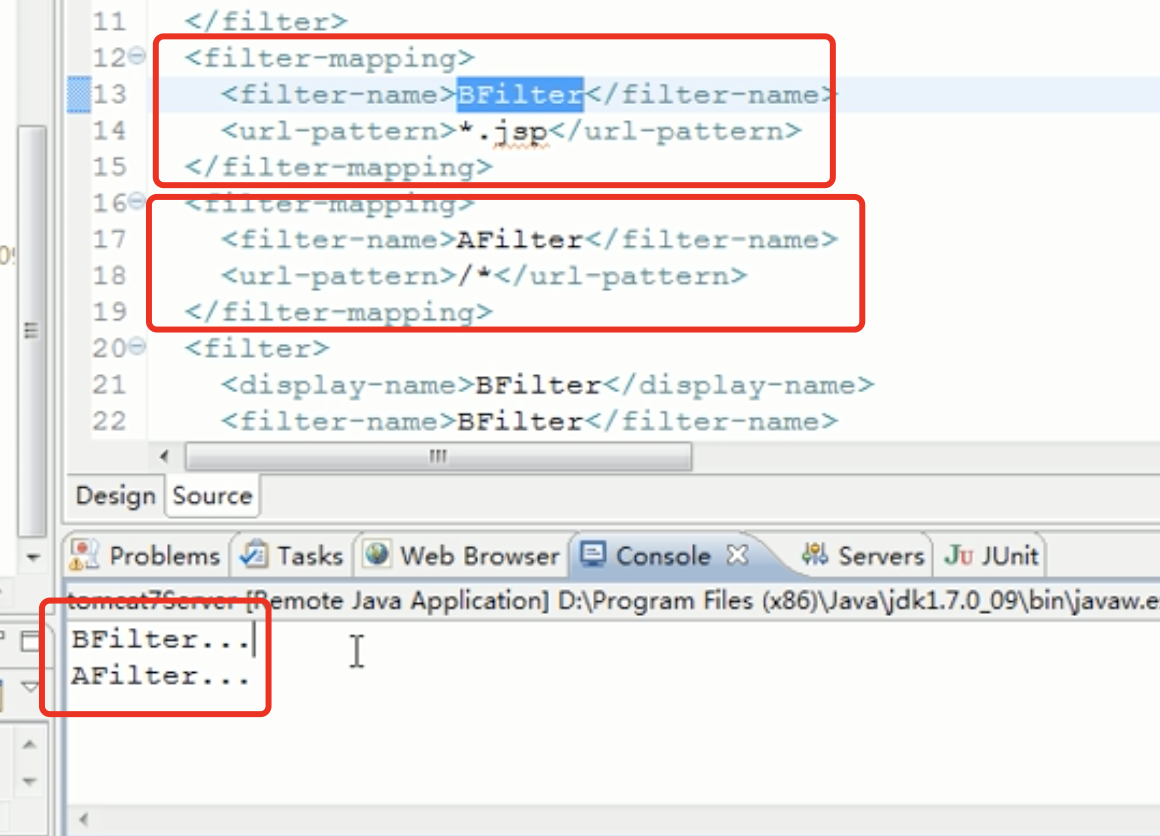Image resolution: width=1160 pixels, height=836 pixels.
Task: Click the console scrollbar left arrow
Action: pyautogui.click(x=84, y=819)
